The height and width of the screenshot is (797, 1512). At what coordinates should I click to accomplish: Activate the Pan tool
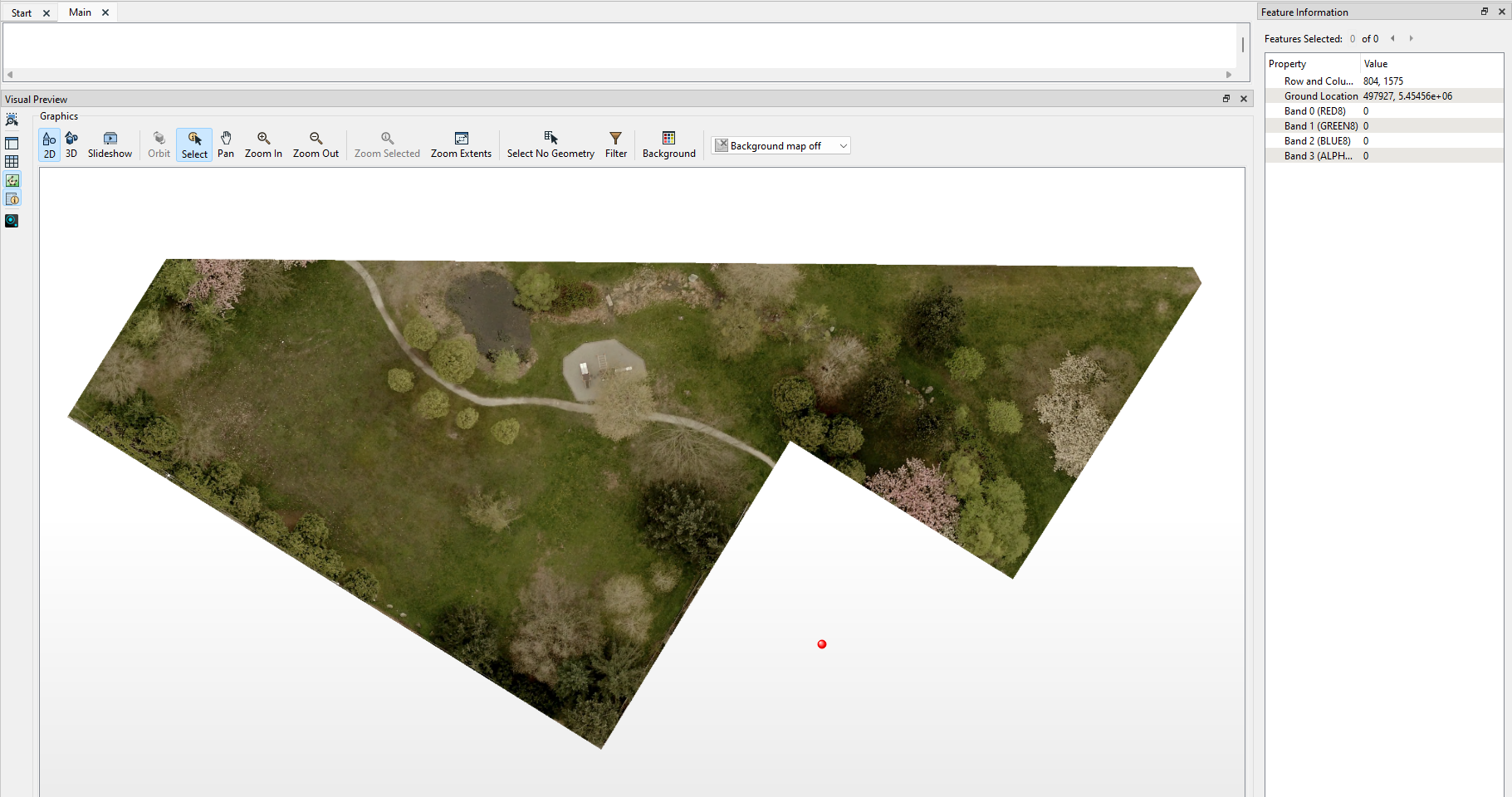click(x=225, y=144)
